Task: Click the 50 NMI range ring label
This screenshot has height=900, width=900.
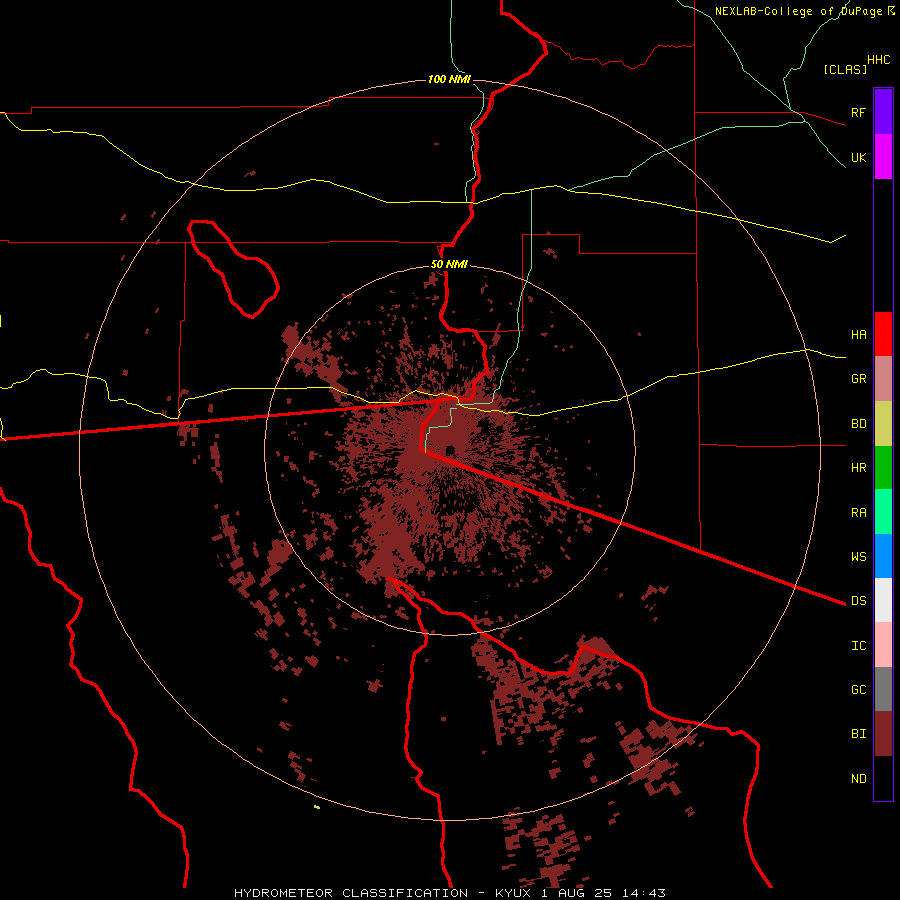Action: (449, 265)
